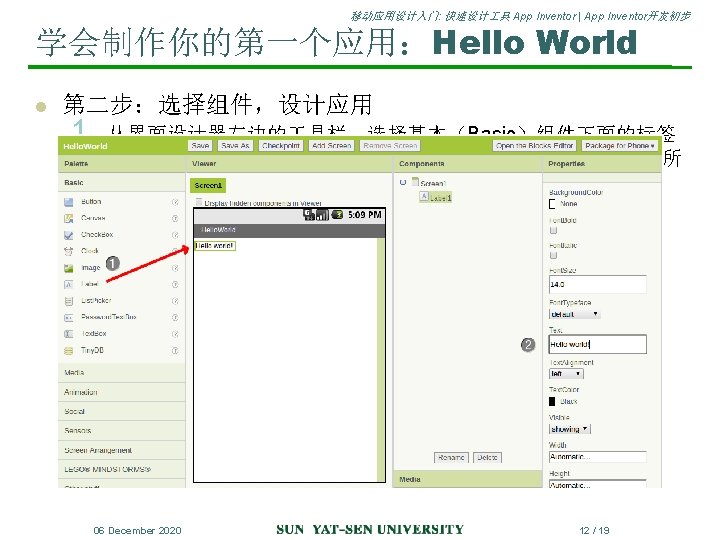Collapse the Screen1 tree node
Image resolution: width=720 pixels, height=540 pixels.
[403, 182]
